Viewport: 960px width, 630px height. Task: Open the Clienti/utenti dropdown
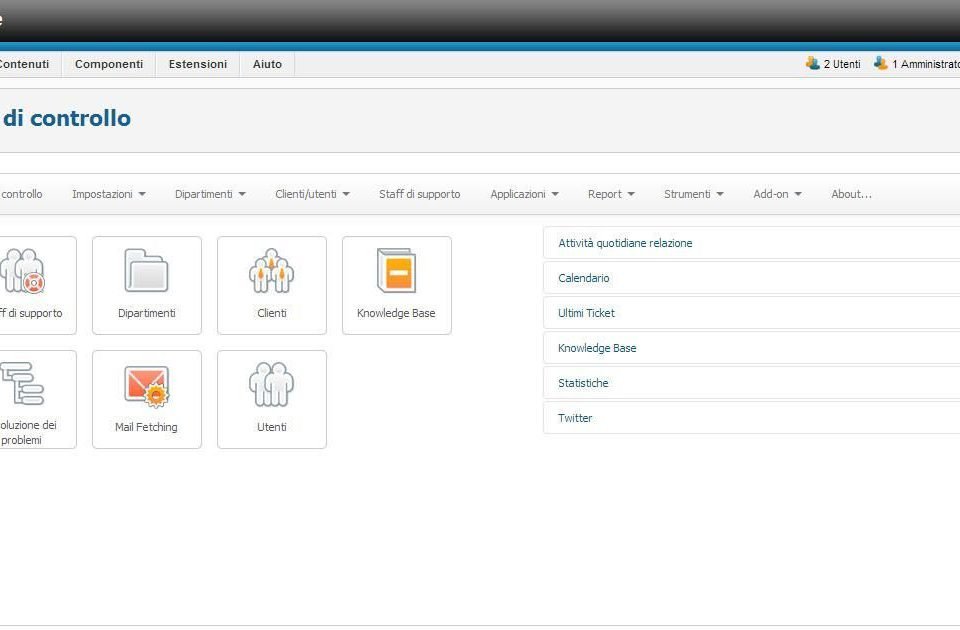click(x=312, y=194)
